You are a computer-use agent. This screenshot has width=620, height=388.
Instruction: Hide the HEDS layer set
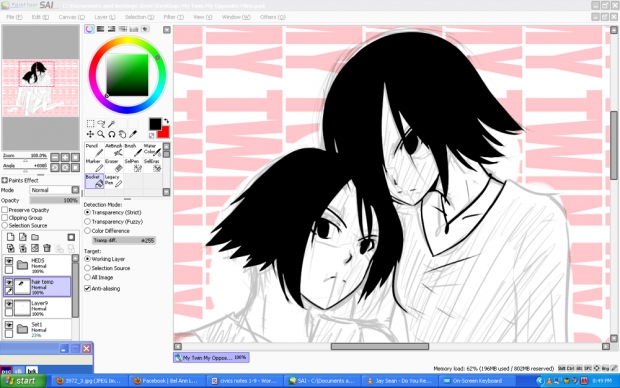pyautogui.click(x=9, y=261)
